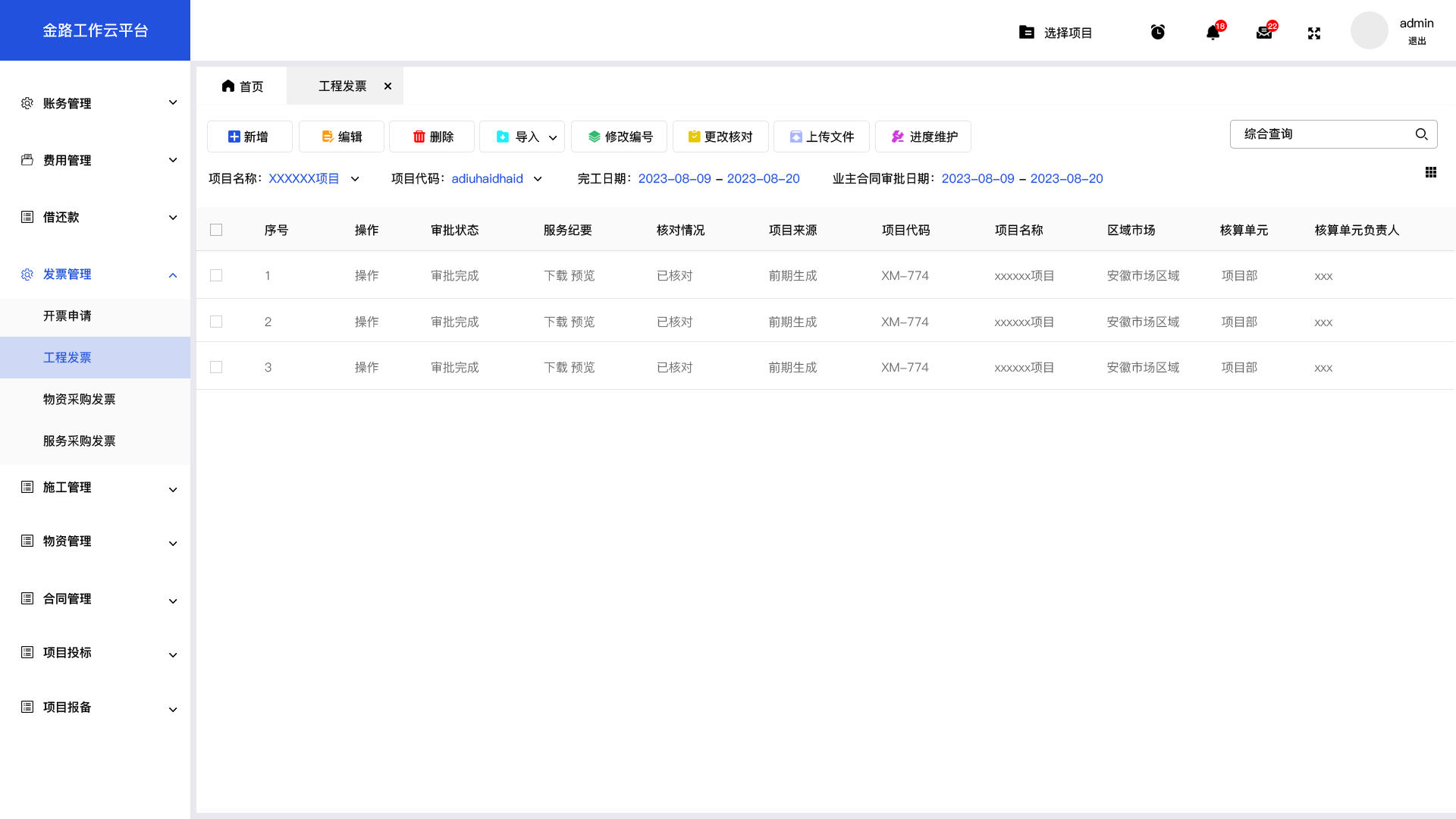Click the 合同管理 list icon

27,598
